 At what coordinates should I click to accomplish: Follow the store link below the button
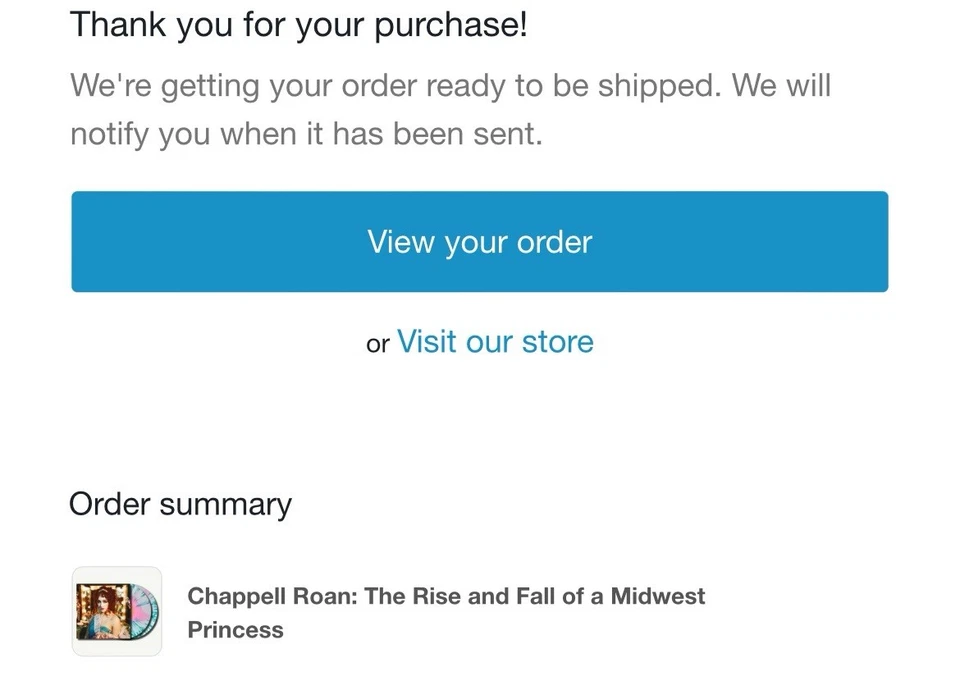point(495,342)
